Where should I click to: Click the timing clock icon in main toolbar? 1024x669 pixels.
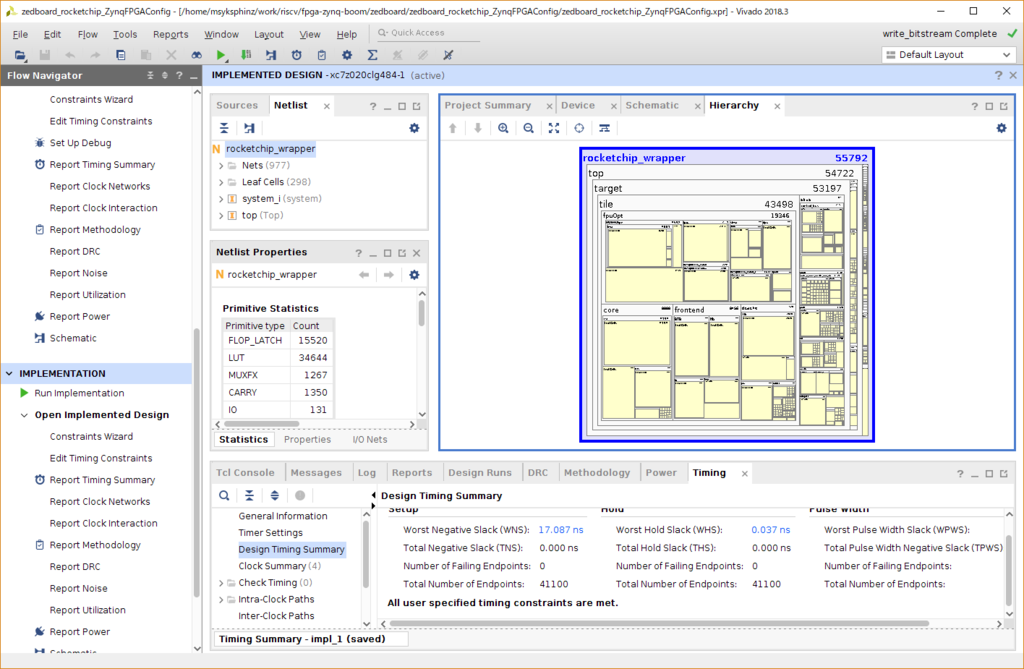coord(296,55)
